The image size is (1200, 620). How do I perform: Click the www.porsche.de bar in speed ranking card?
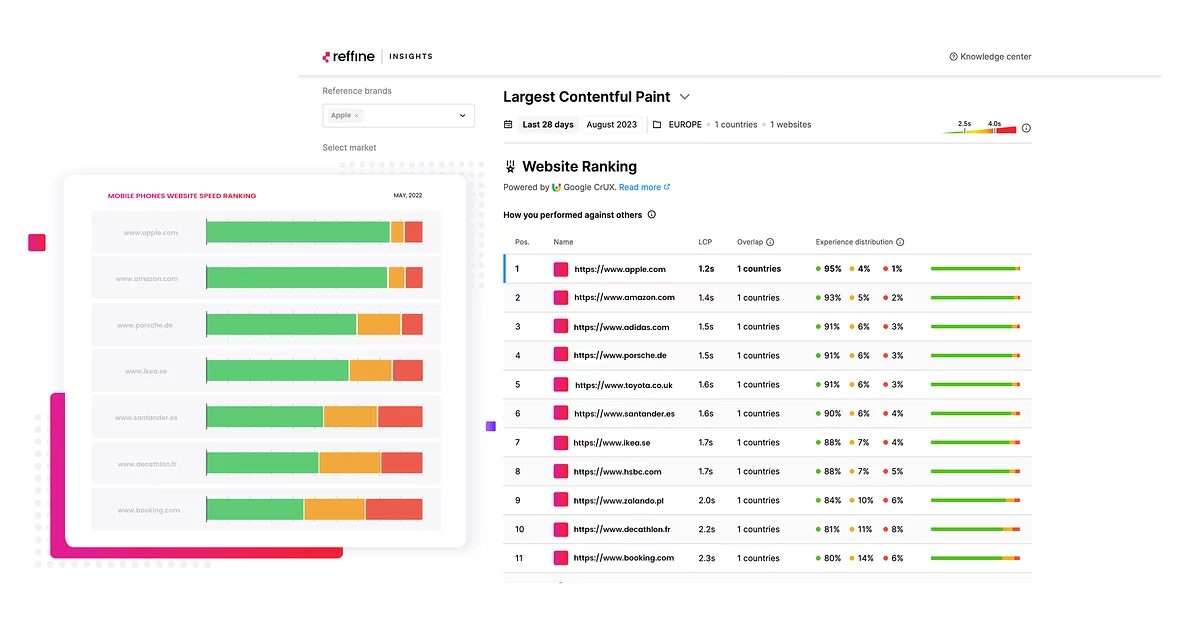coord(314,324)
